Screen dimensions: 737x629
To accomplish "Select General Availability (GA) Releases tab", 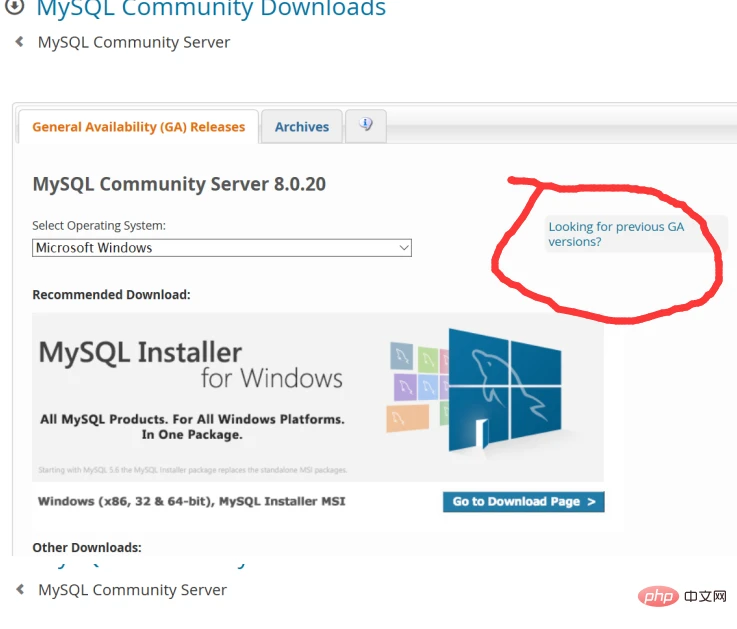I will [139, 126].
